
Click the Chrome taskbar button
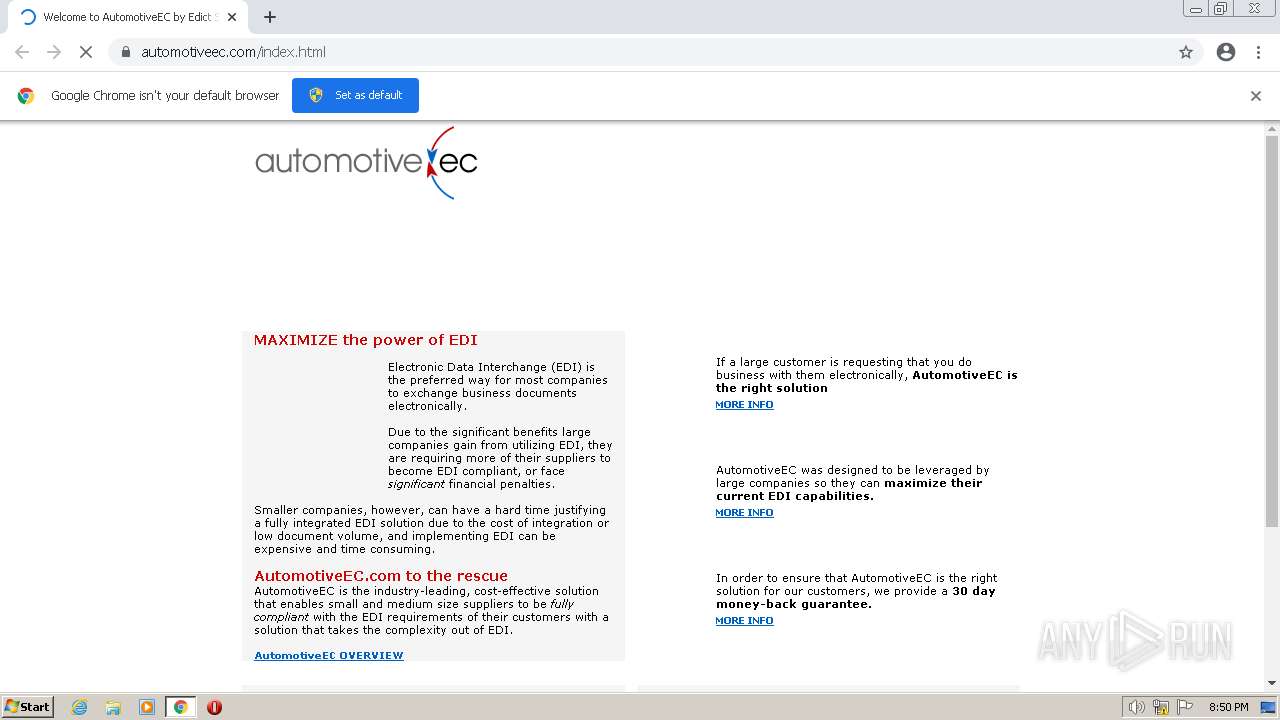point(181,707)
